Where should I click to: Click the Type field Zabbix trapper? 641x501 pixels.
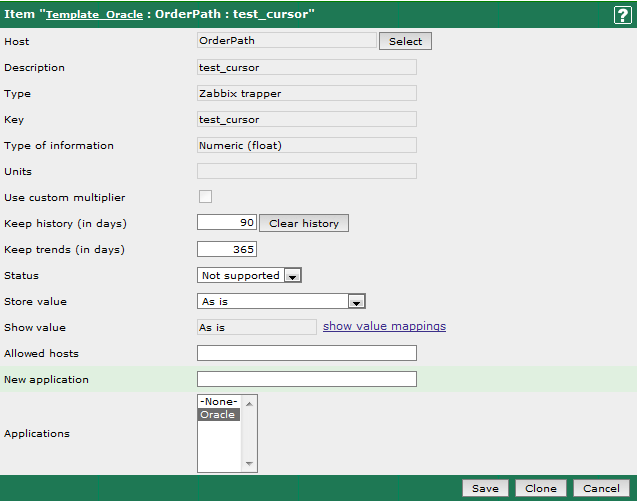307,93
